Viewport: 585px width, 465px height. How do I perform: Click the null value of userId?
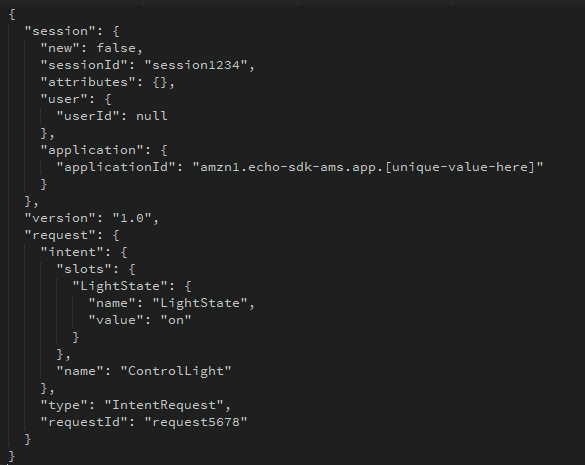click(x=152, y=116)
